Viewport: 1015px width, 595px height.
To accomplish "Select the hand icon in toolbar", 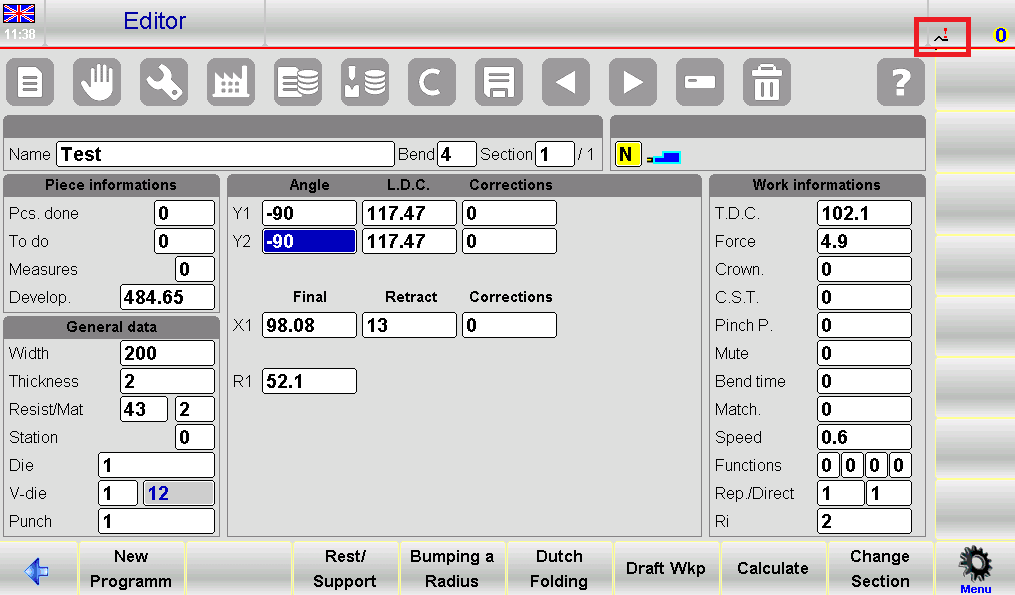I will [x=97, y=83].
